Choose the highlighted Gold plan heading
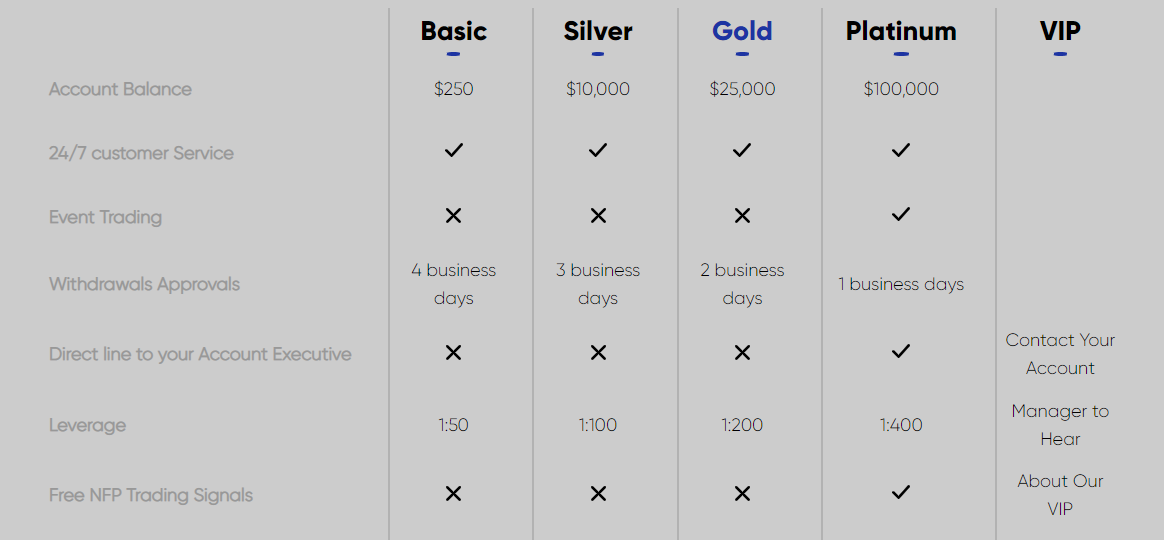The height and width of the screenshot is (540, 1164). [742, 31]
